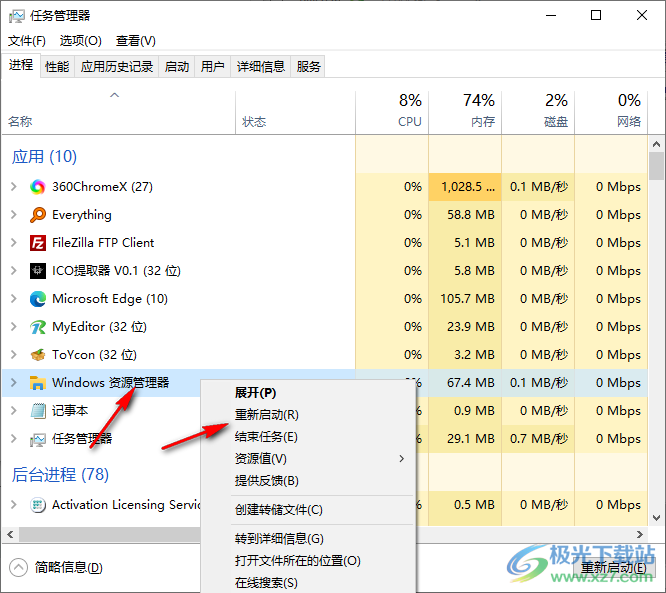666x593 pixels.
Task: Click the Activation Licensing Service icon
Action: 37,505
